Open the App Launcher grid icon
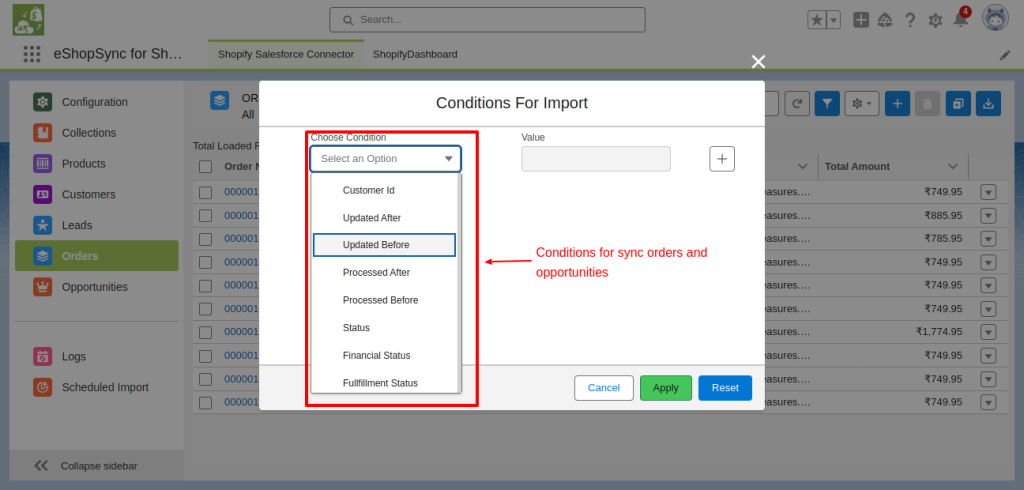 click(32, 54)
